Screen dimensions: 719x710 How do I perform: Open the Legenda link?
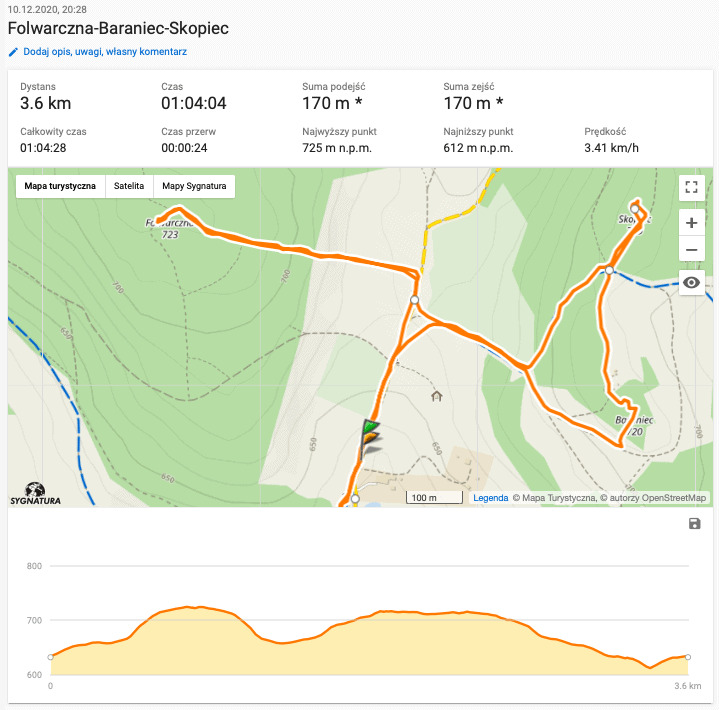click(490, 498)
